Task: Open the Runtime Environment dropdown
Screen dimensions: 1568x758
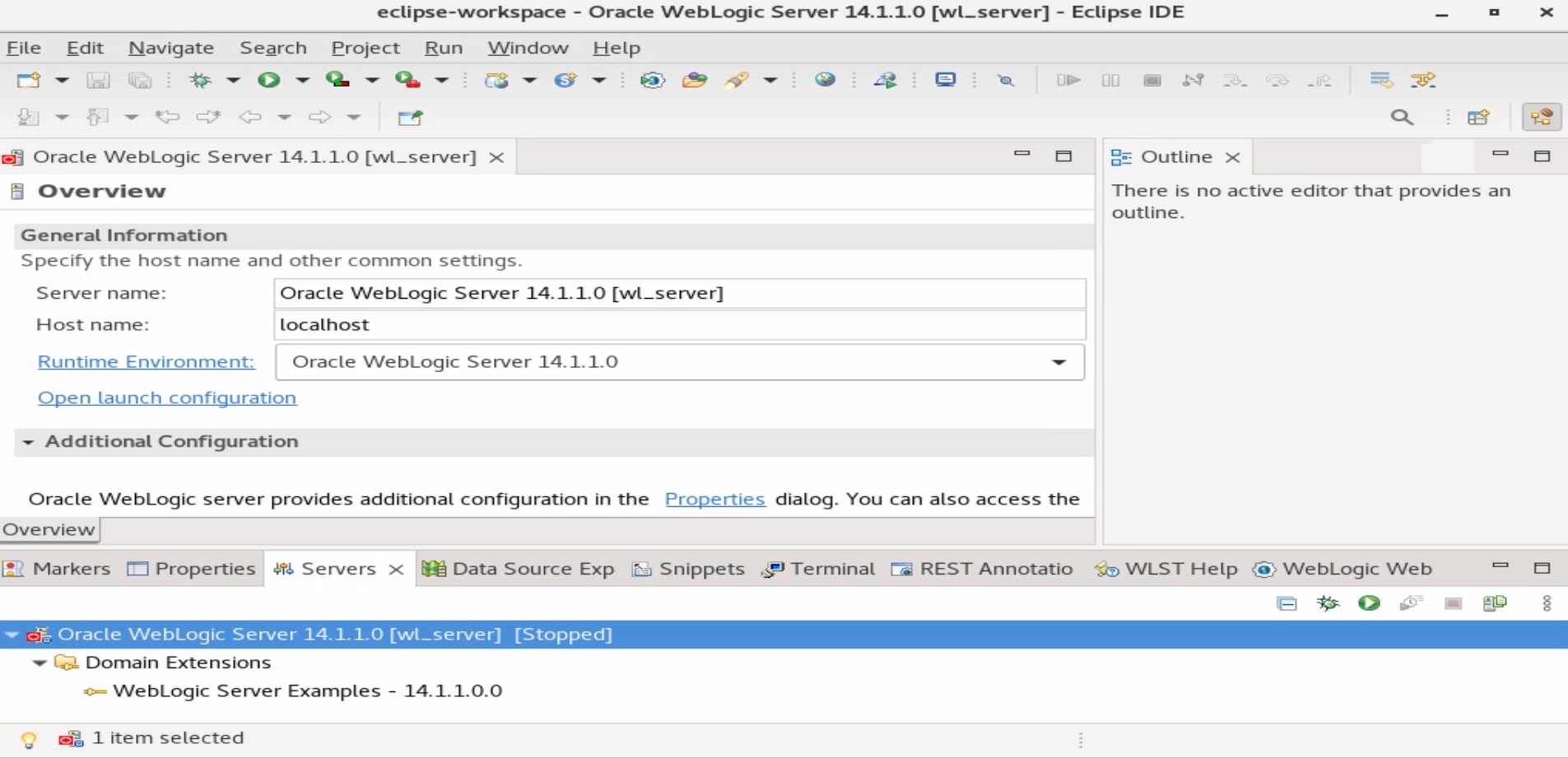Action: 1059,362
